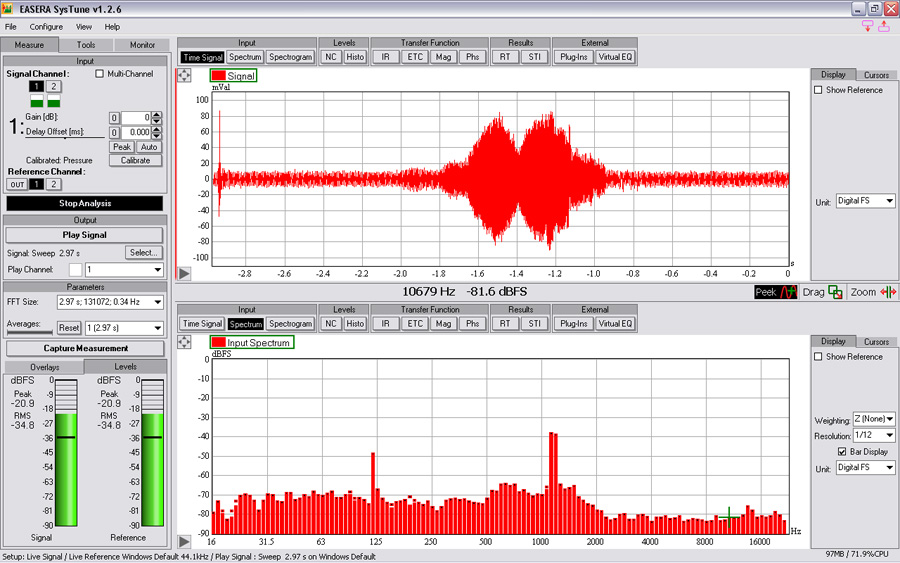Open the Resolution dropdown
This screenshot has height=563, width=900.
(x=874, y=436)
